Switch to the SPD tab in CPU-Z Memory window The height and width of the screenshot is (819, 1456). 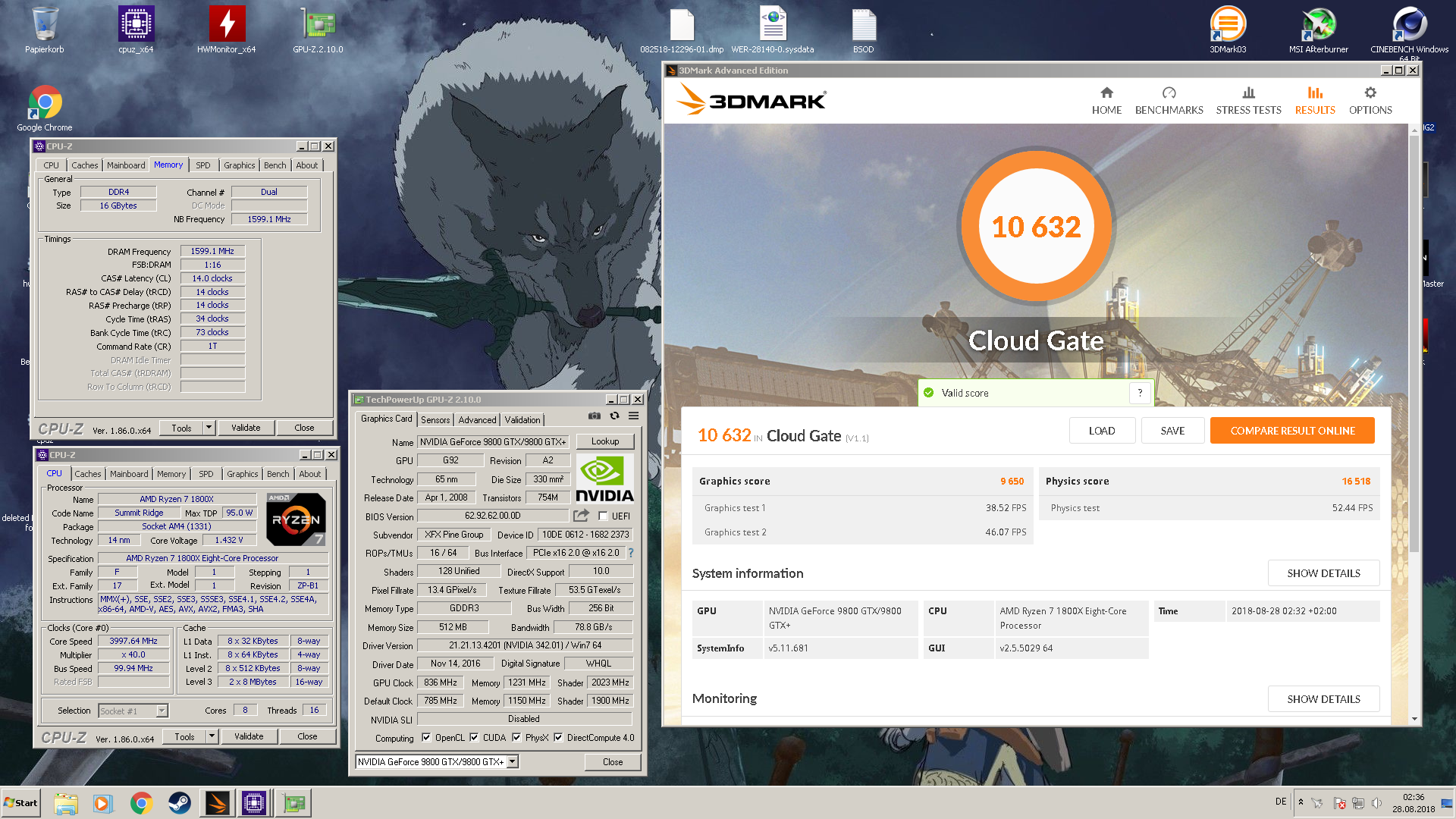[203, 165]
